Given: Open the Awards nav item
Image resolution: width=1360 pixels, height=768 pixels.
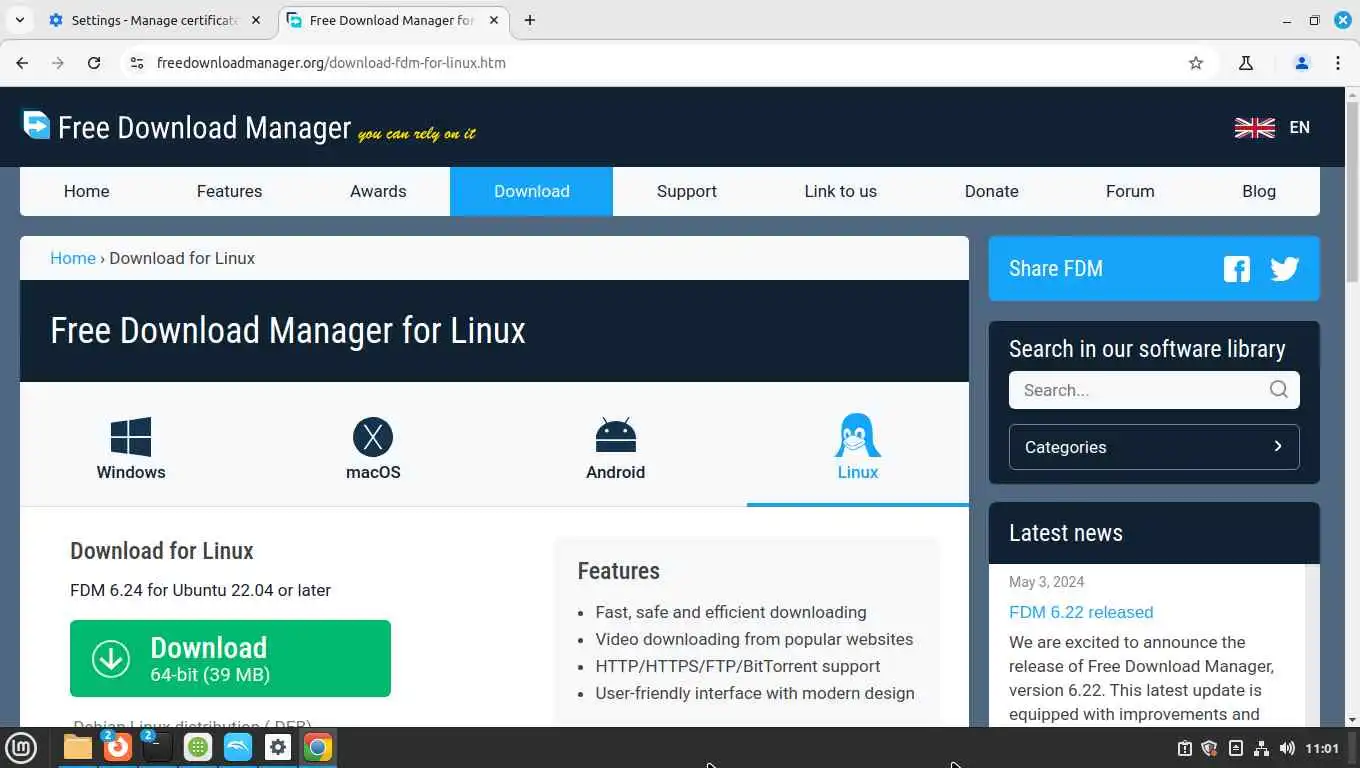Looking at the screenshot, I should (378, 191).
